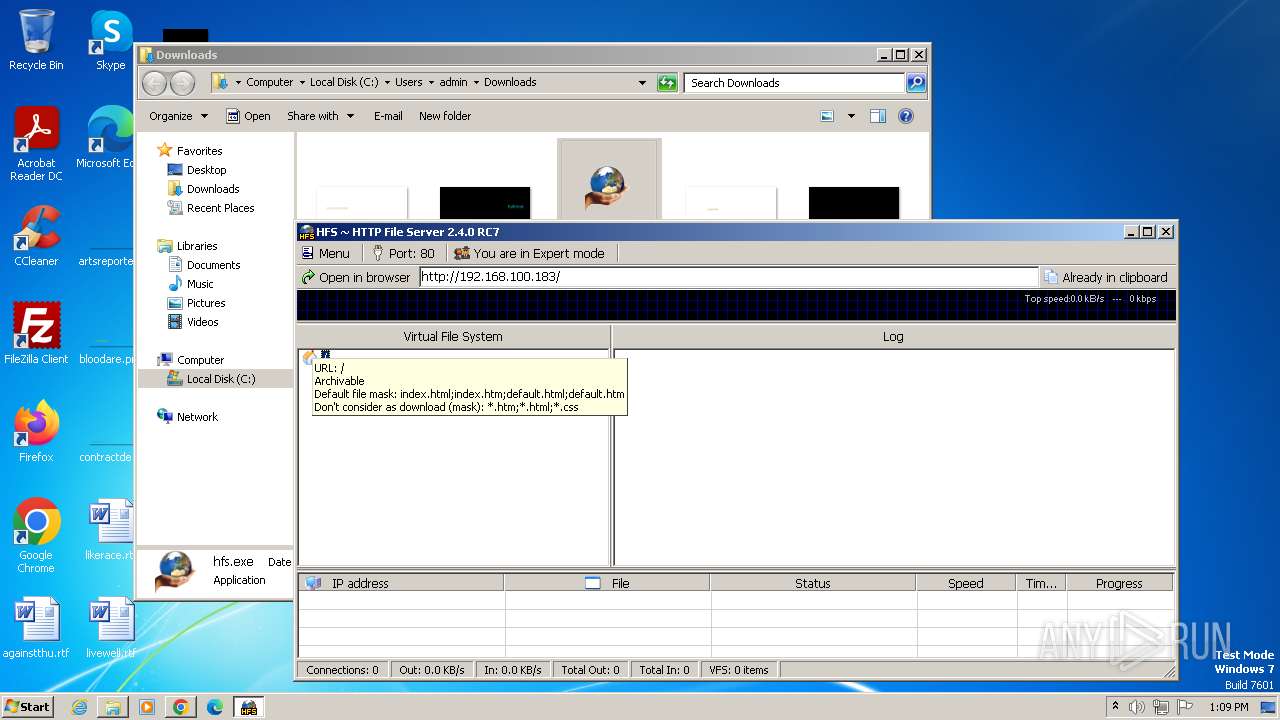Click the Tim... column header

1041,583
